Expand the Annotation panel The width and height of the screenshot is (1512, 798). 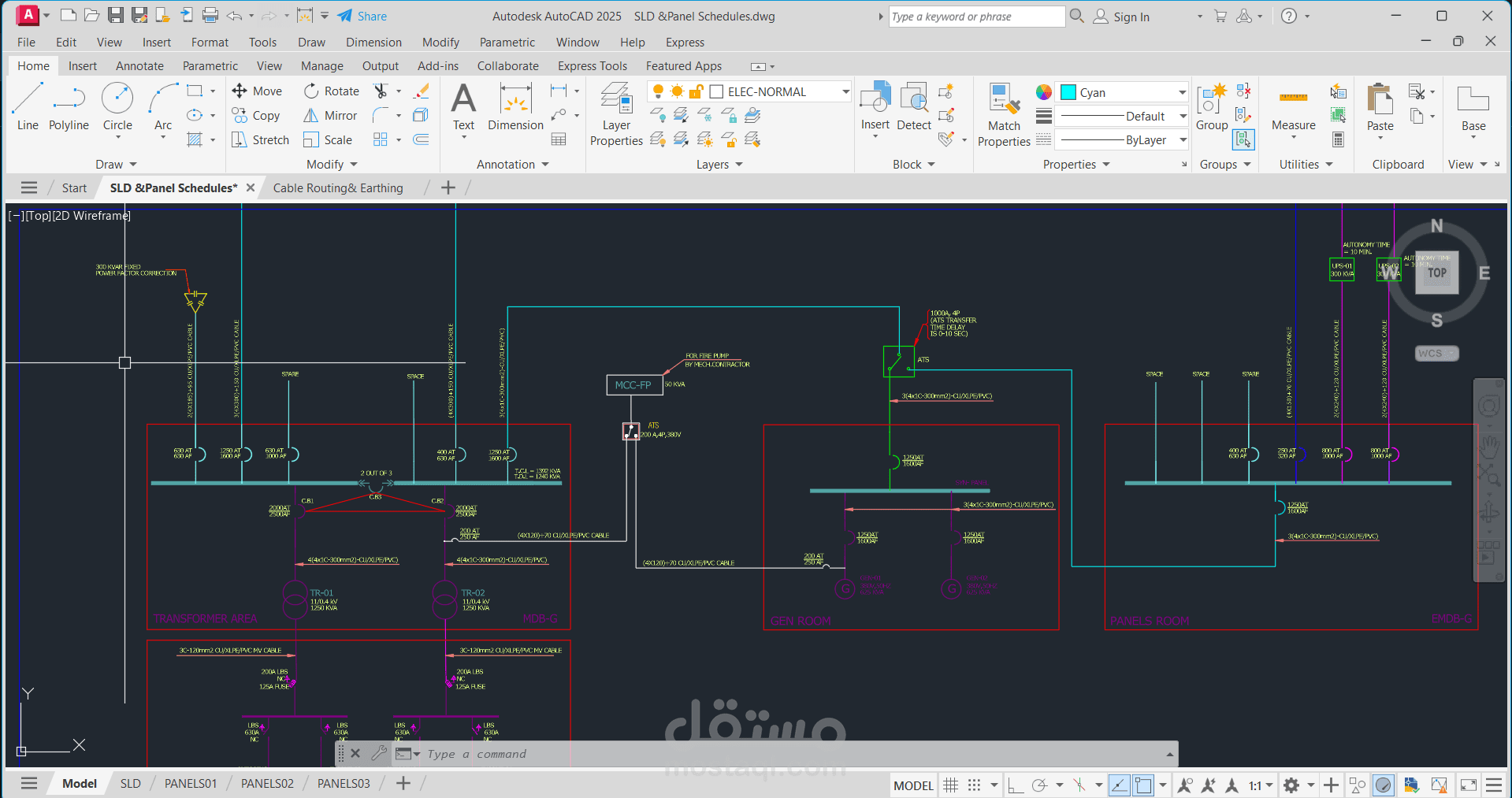click(512, 164)
